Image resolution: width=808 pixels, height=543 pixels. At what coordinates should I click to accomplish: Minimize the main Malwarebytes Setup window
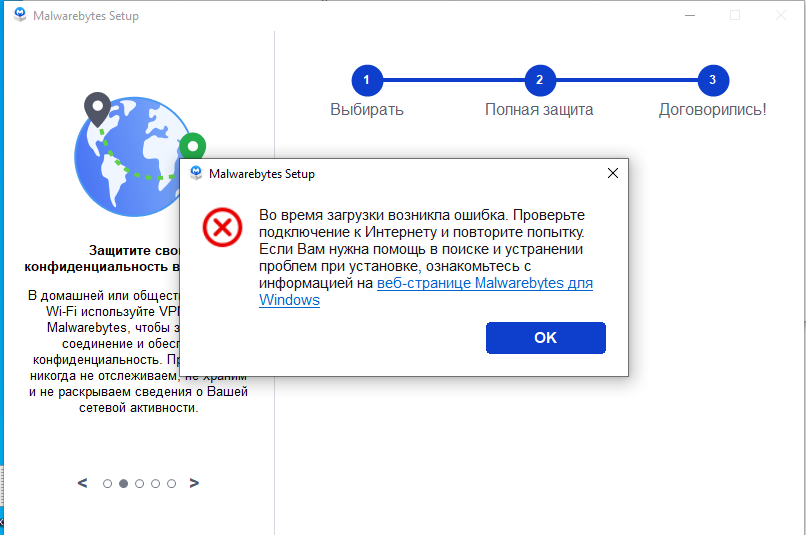coord(690,15)
